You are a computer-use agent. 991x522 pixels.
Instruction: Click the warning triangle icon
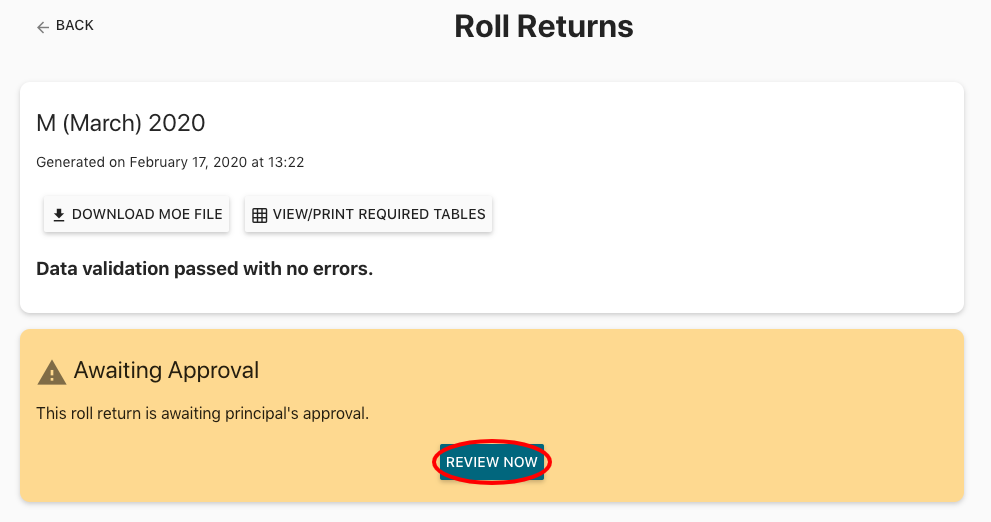pos(51,373)
